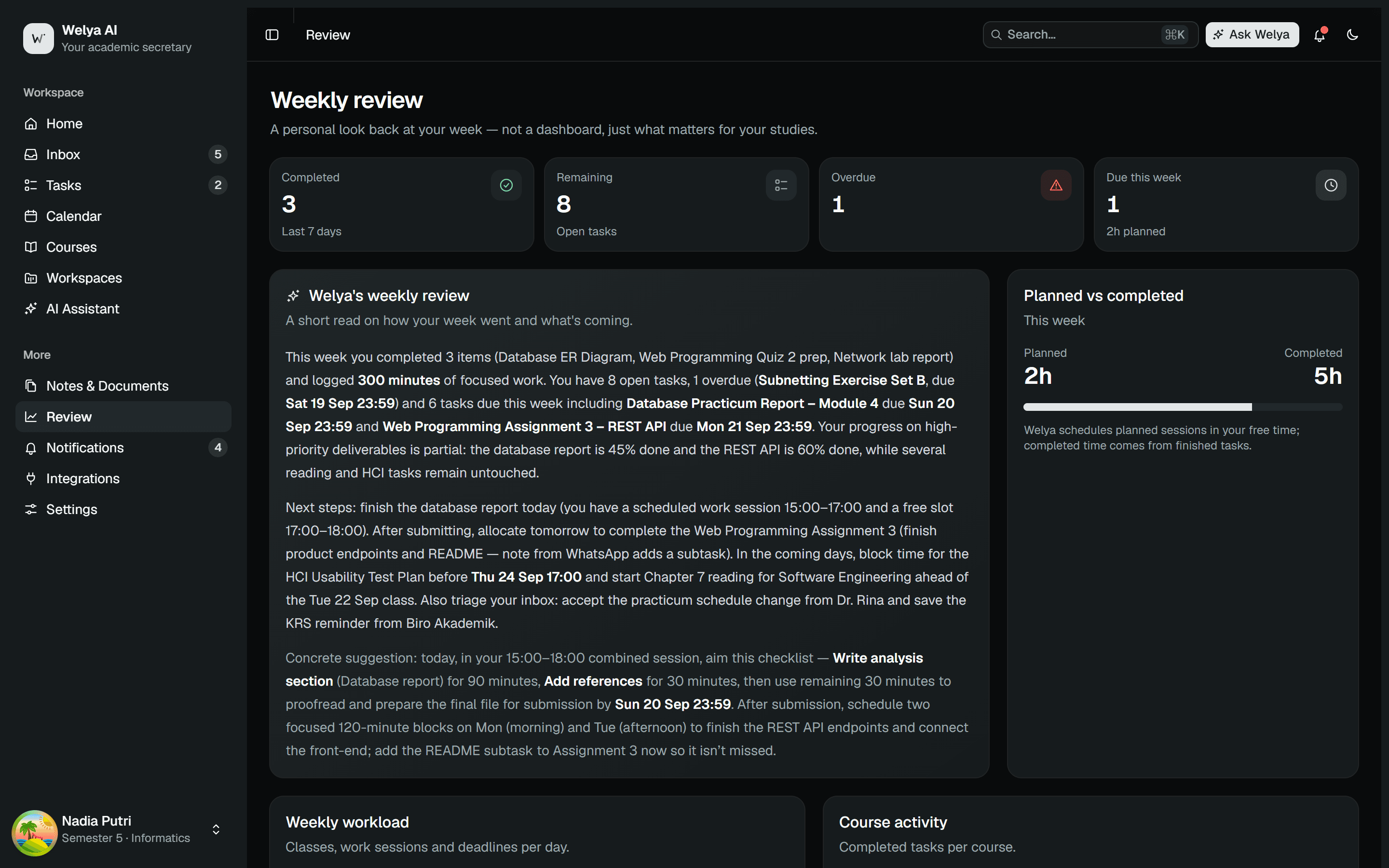Open AI Assistant from the sidebar
The height and width of the screenshot is (868, 1389).
point(123,309)
